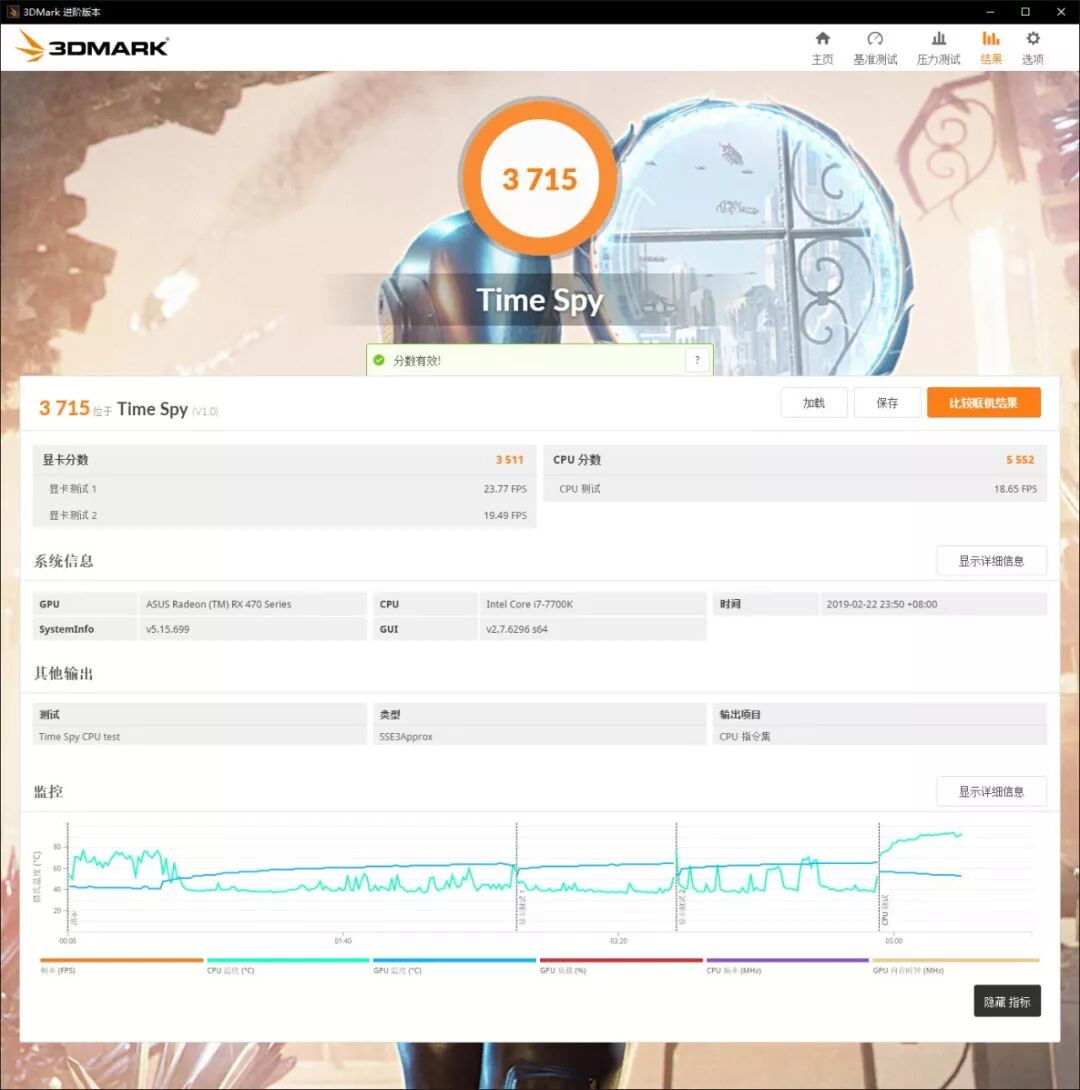Click the 隐藏 指标 button

coord(1007,1001)
